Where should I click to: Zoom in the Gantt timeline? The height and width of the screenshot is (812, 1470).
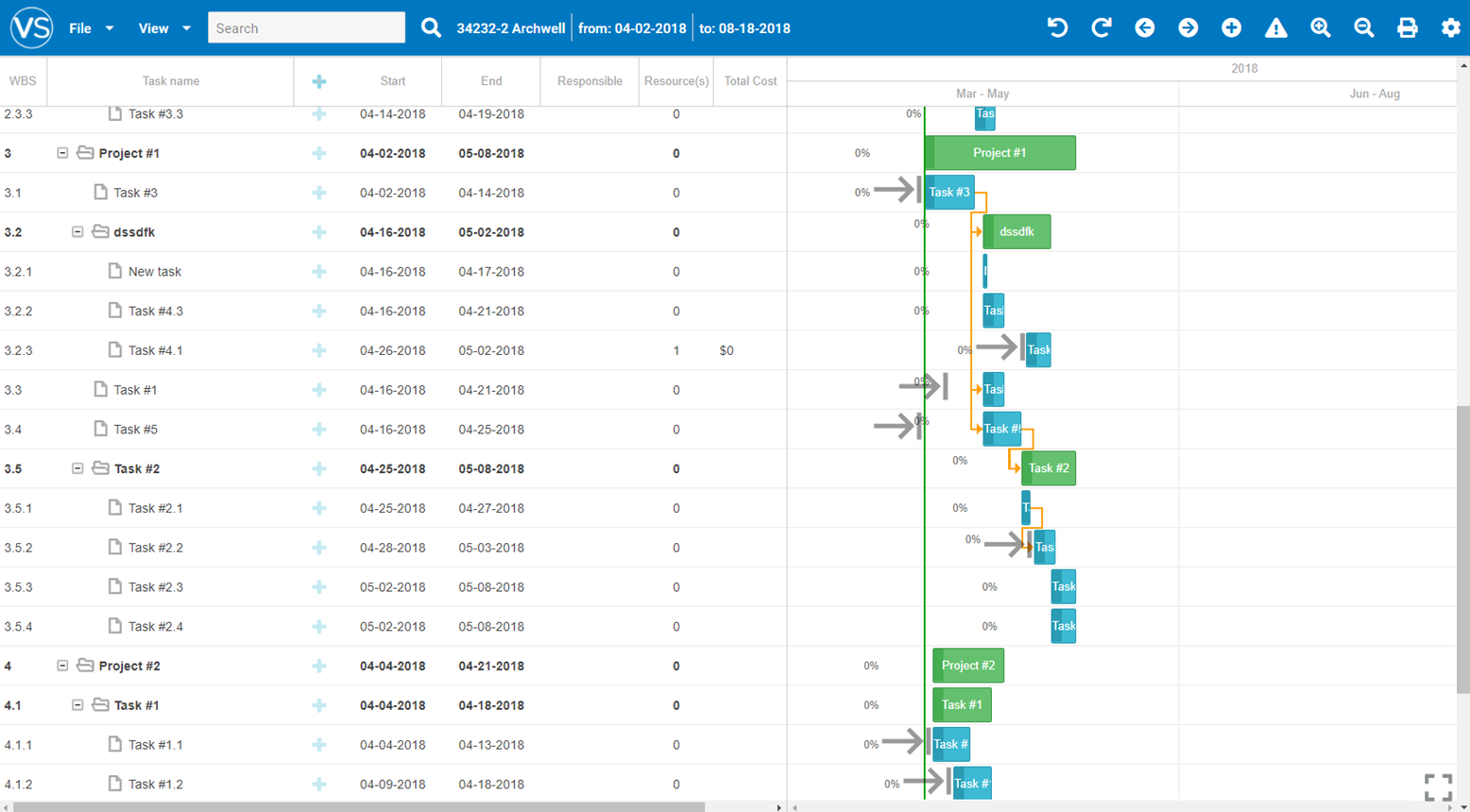[x=1321, y=27]
